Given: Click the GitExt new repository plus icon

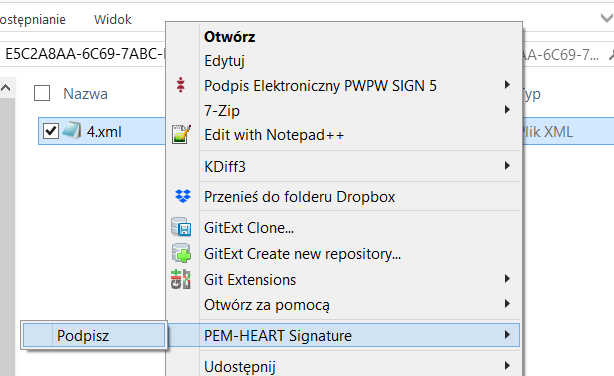Looking at the screenshot, I should (x=181, y=253).
